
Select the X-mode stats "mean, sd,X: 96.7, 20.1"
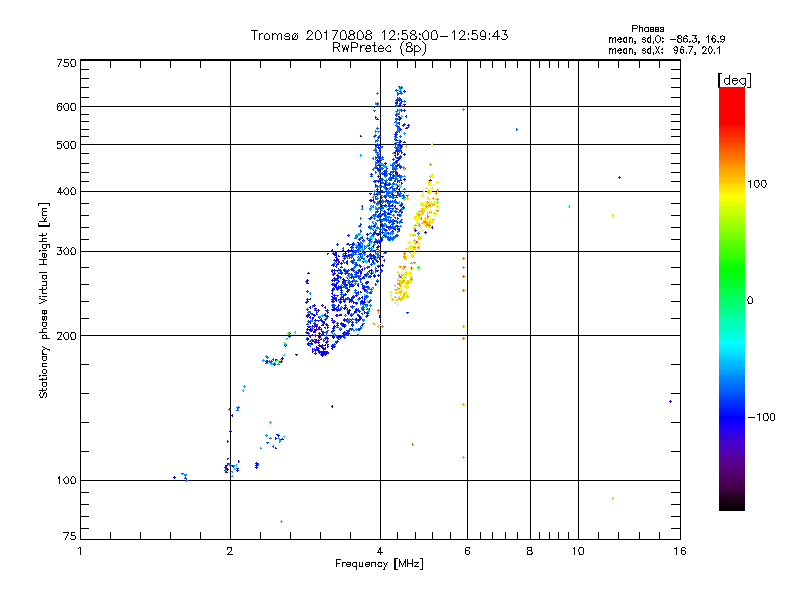pos(664,50)
